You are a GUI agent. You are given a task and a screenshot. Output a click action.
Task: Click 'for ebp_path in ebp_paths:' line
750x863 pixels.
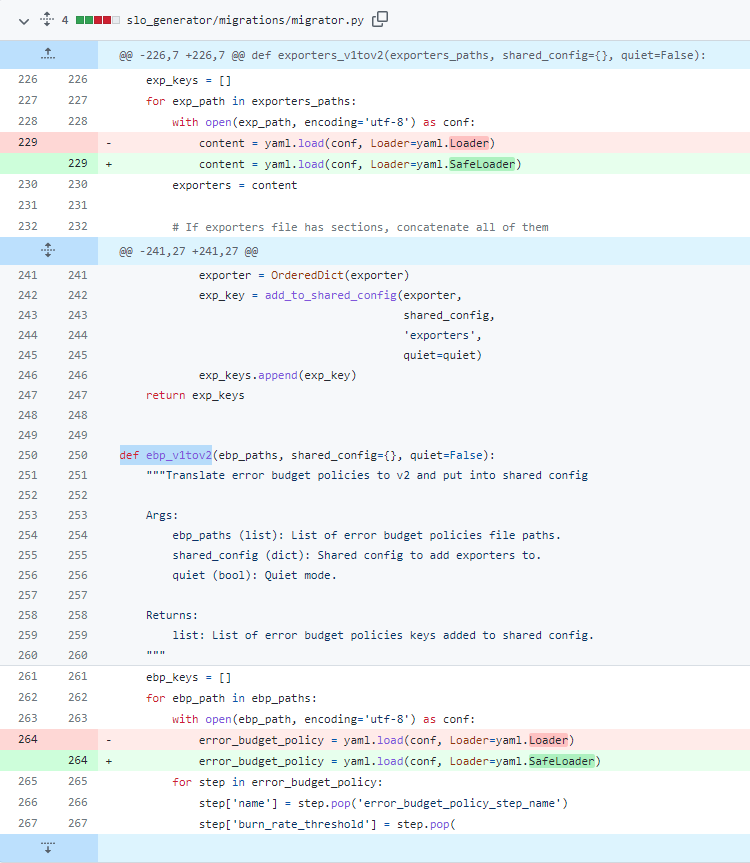pyautogui.click(x=231, y=698)
